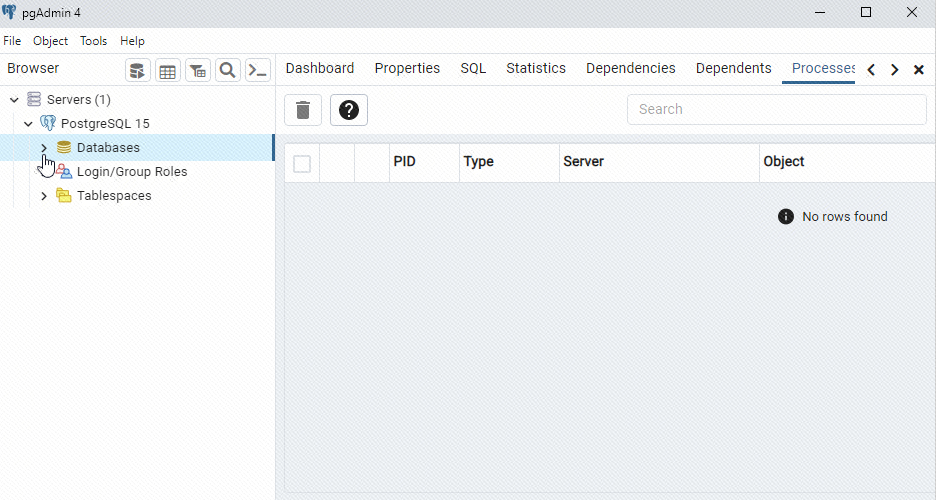This screenshot has height=500, width=936.
Task: Click the Browser panel title
Action: point(33,68)
